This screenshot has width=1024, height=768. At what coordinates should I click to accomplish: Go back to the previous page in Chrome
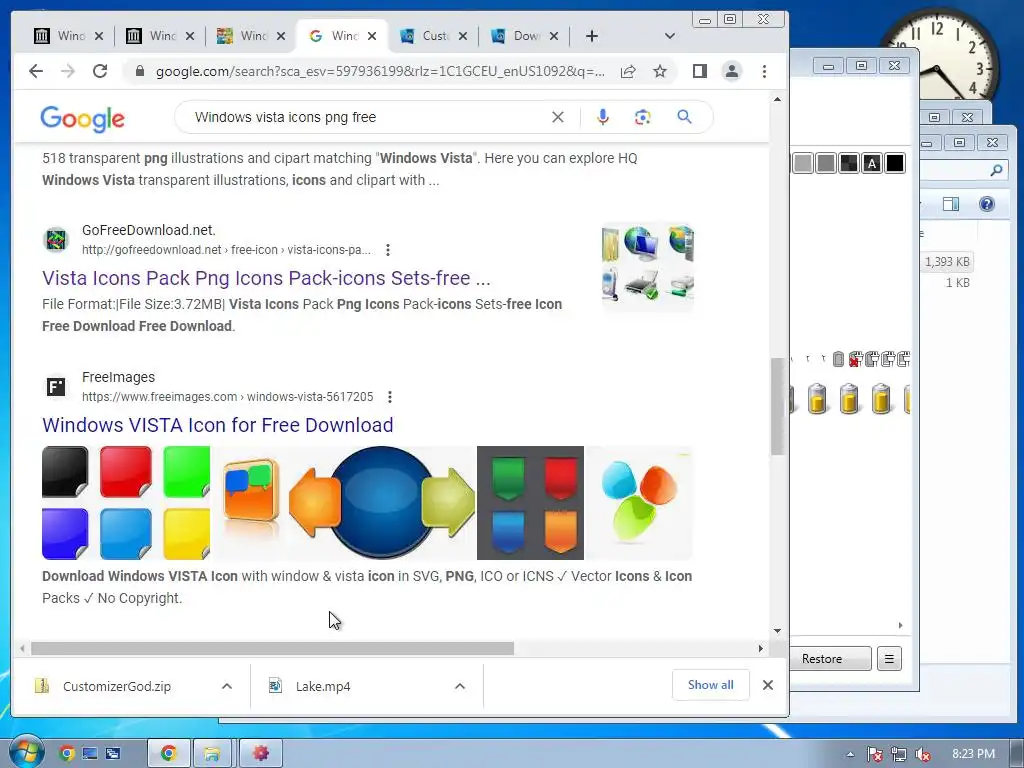[36, 71]
